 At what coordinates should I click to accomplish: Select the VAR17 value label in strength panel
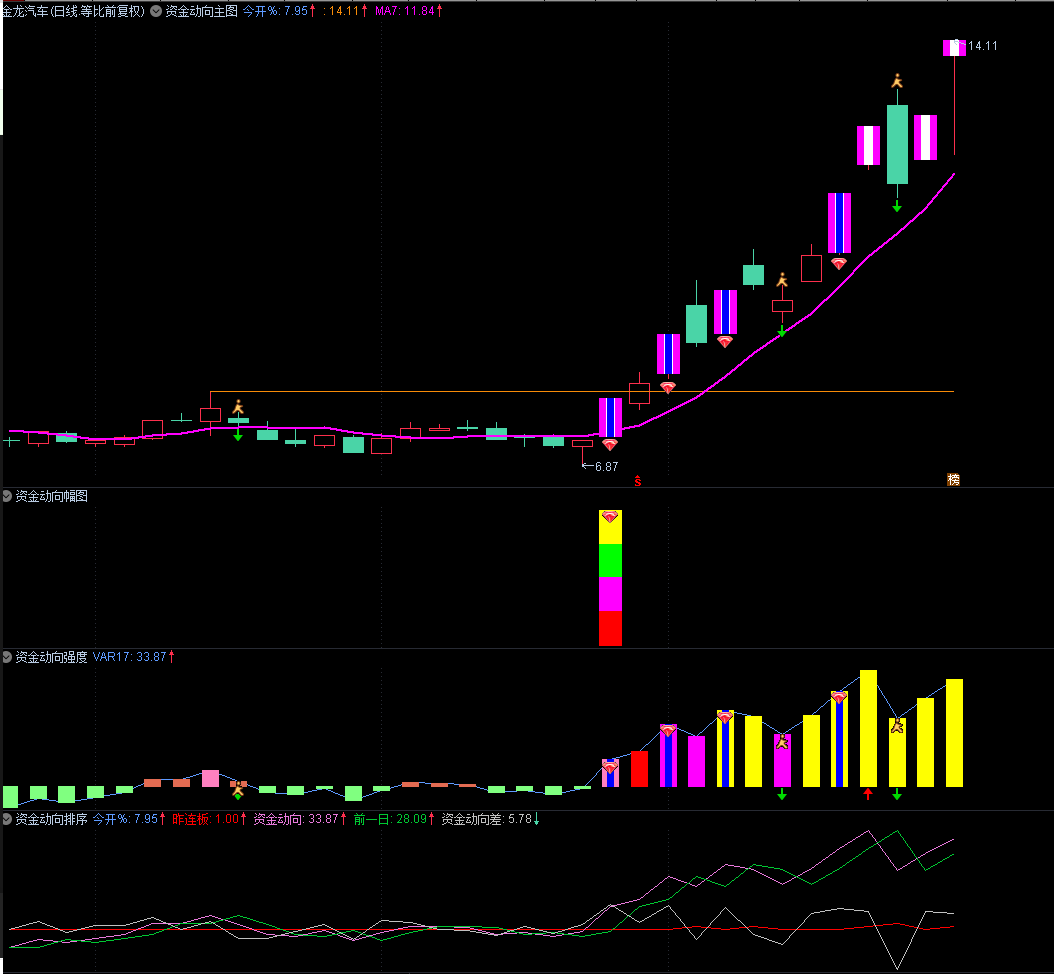[133, 658]
